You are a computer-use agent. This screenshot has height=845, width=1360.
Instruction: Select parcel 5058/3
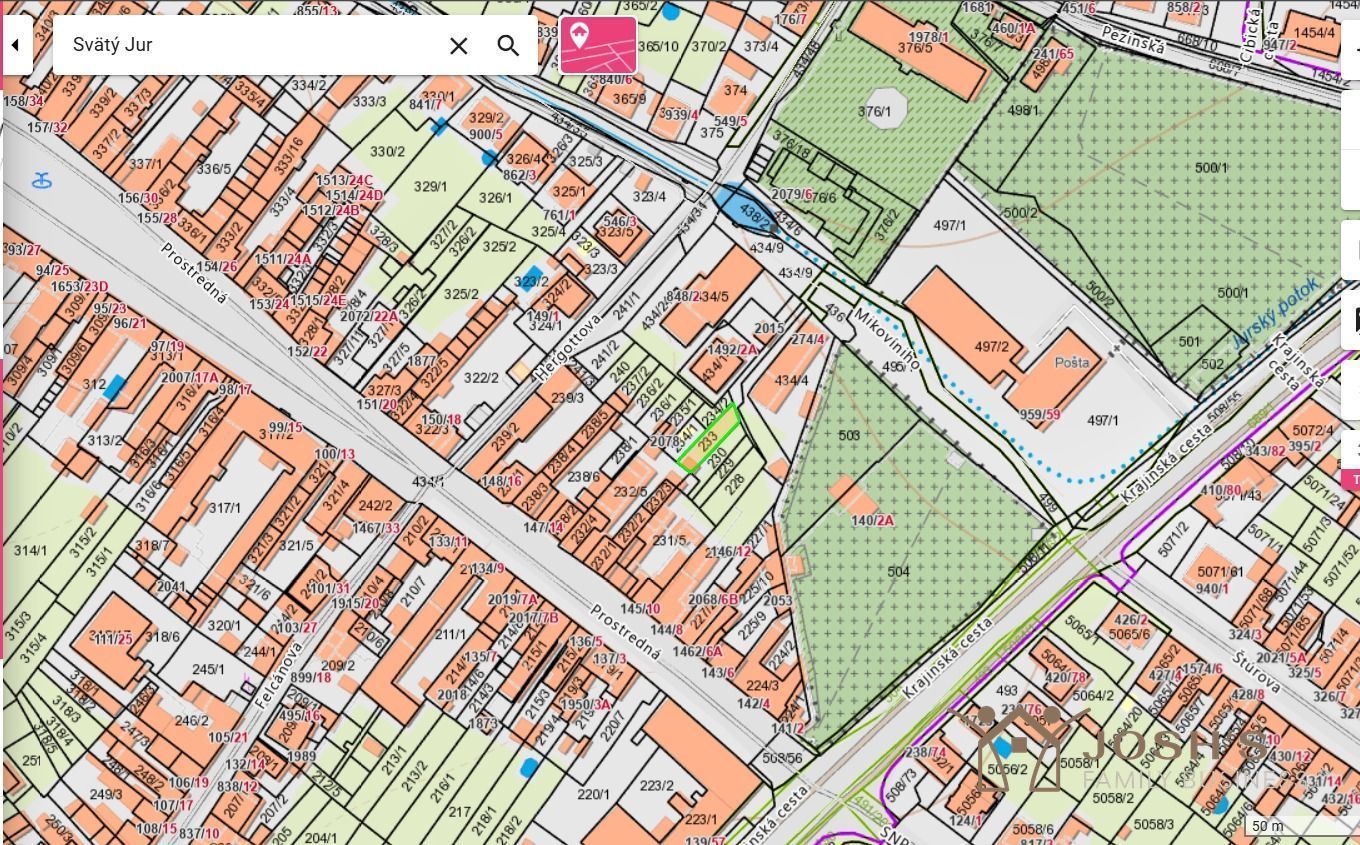pos(1154,824)
